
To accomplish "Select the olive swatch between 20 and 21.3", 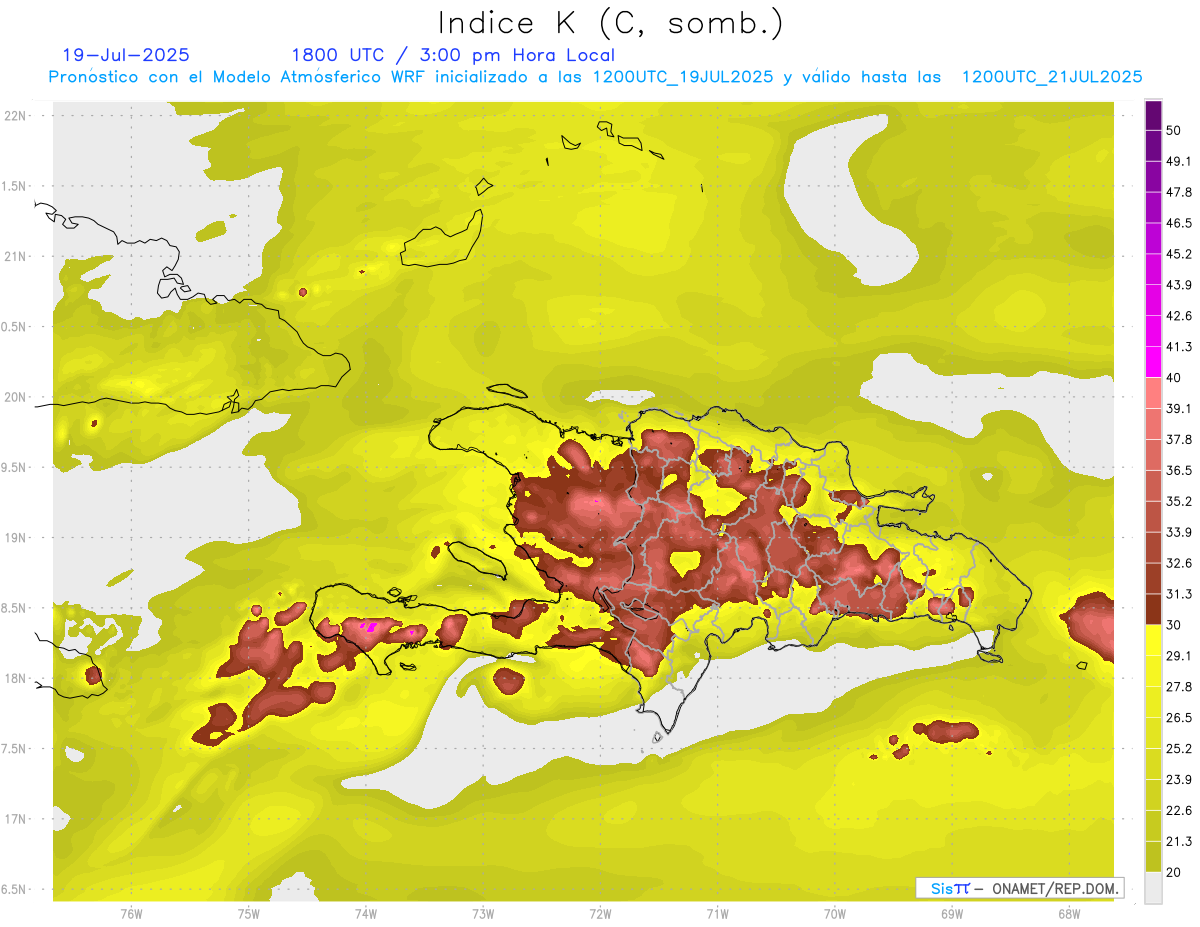I will (x=1153, y=856).
